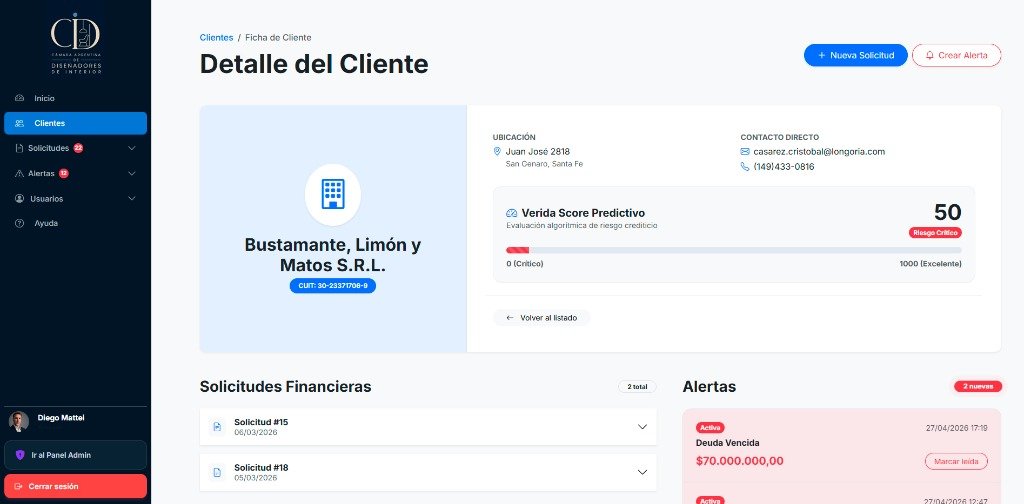Click the CUIT: 30-23371706-9 badge

[332, 286]
